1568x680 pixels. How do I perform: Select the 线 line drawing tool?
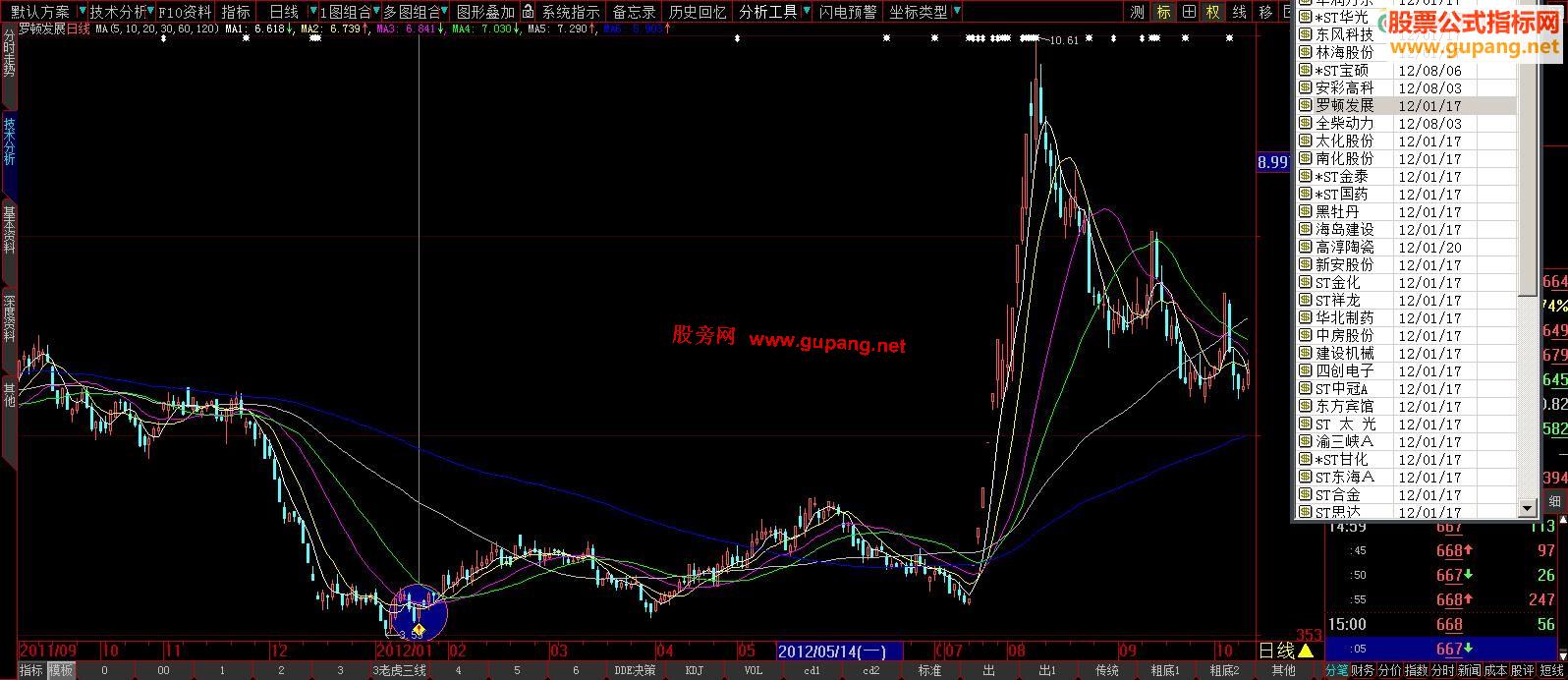[x=1240, y=12]
